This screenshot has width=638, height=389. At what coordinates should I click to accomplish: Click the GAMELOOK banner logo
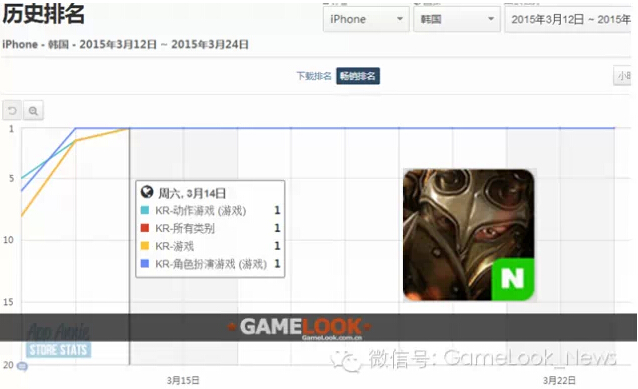click(299, 327)
